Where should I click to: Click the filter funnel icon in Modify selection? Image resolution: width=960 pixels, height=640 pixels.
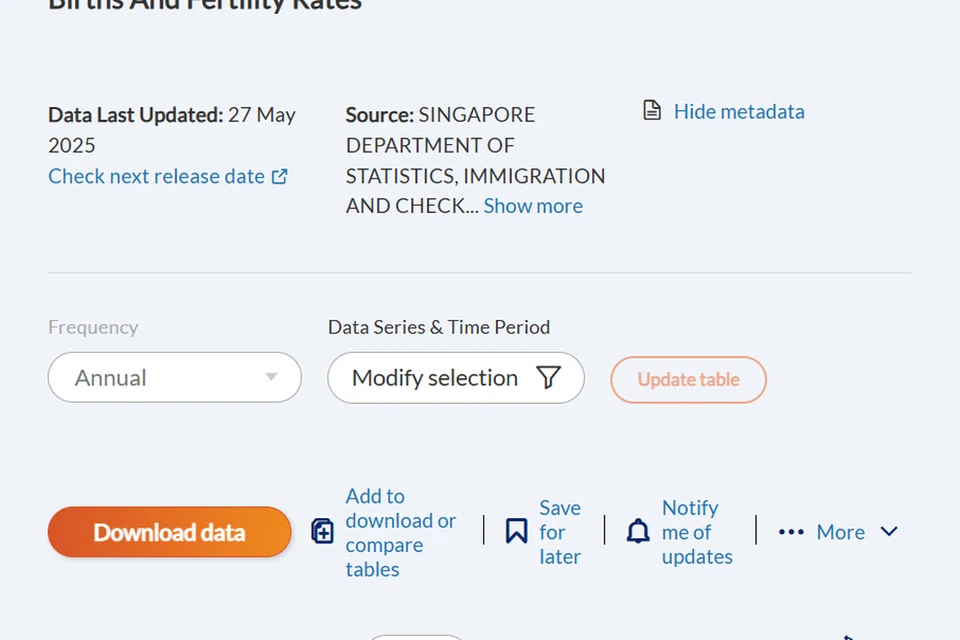[x=548, y=378]
